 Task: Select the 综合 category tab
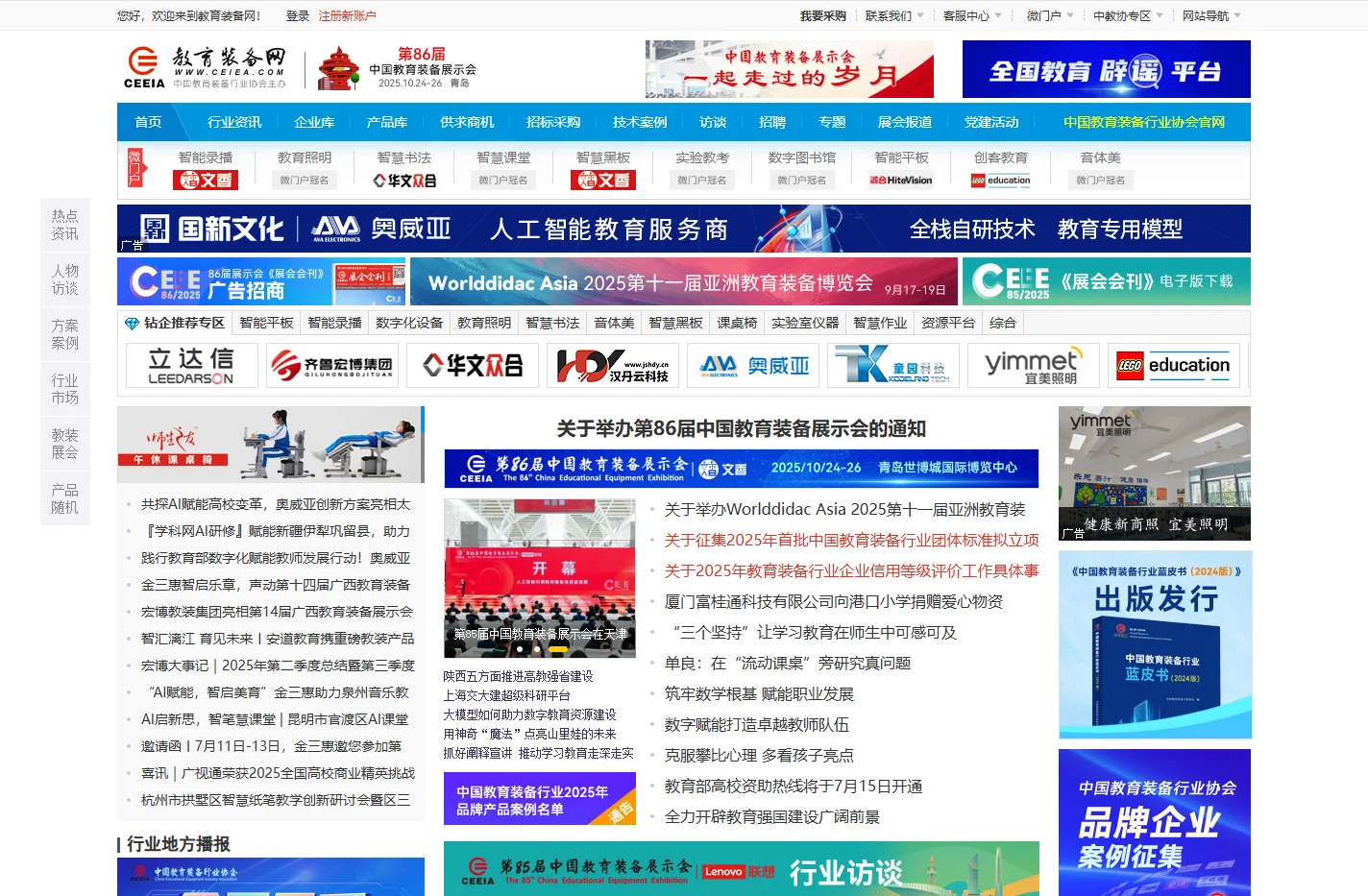(x=1003, y=323)
